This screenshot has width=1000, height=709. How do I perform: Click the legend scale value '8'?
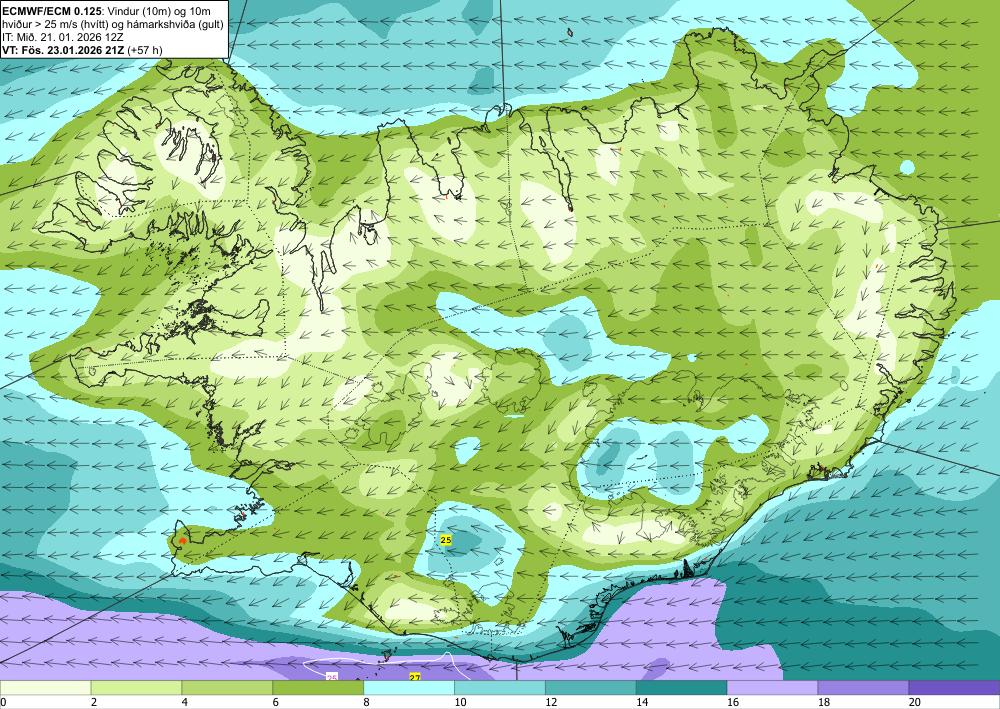[x=367, y=703]
